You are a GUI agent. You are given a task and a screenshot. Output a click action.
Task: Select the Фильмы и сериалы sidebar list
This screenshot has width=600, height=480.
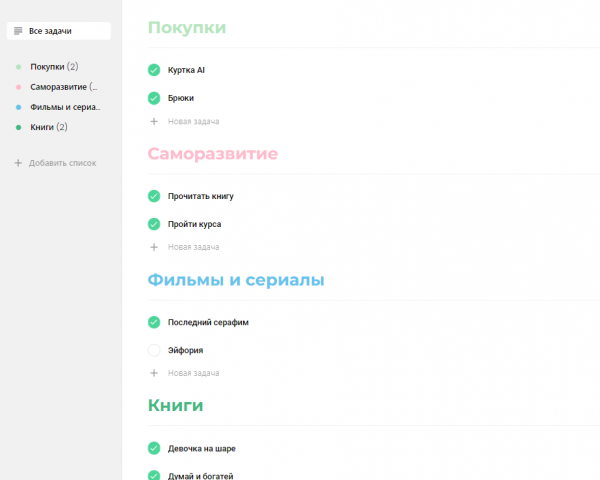click(65, 107)
